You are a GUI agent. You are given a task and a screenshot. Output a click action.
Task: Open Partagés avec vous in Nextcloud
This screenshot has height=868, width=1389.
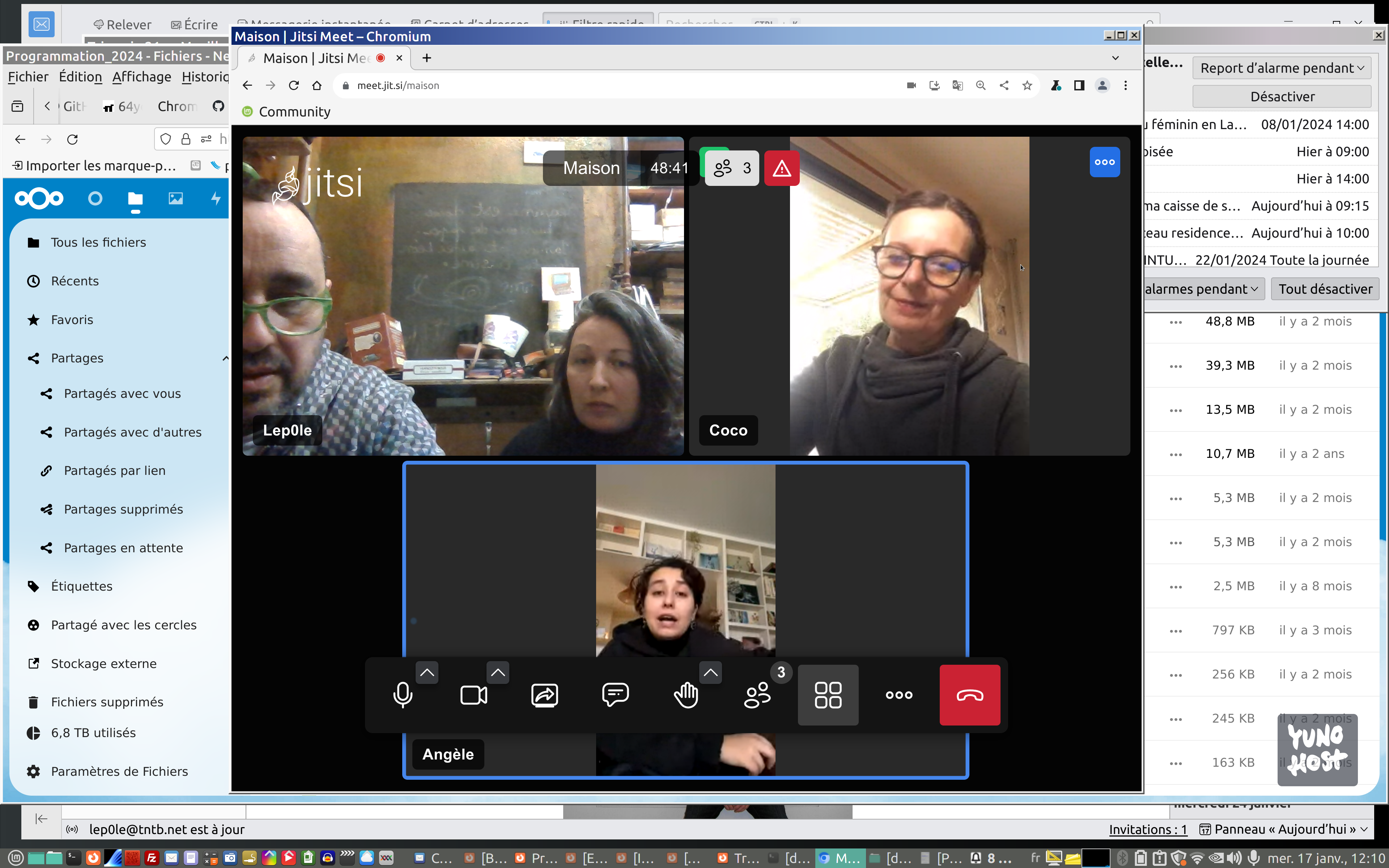pos(122,394)
